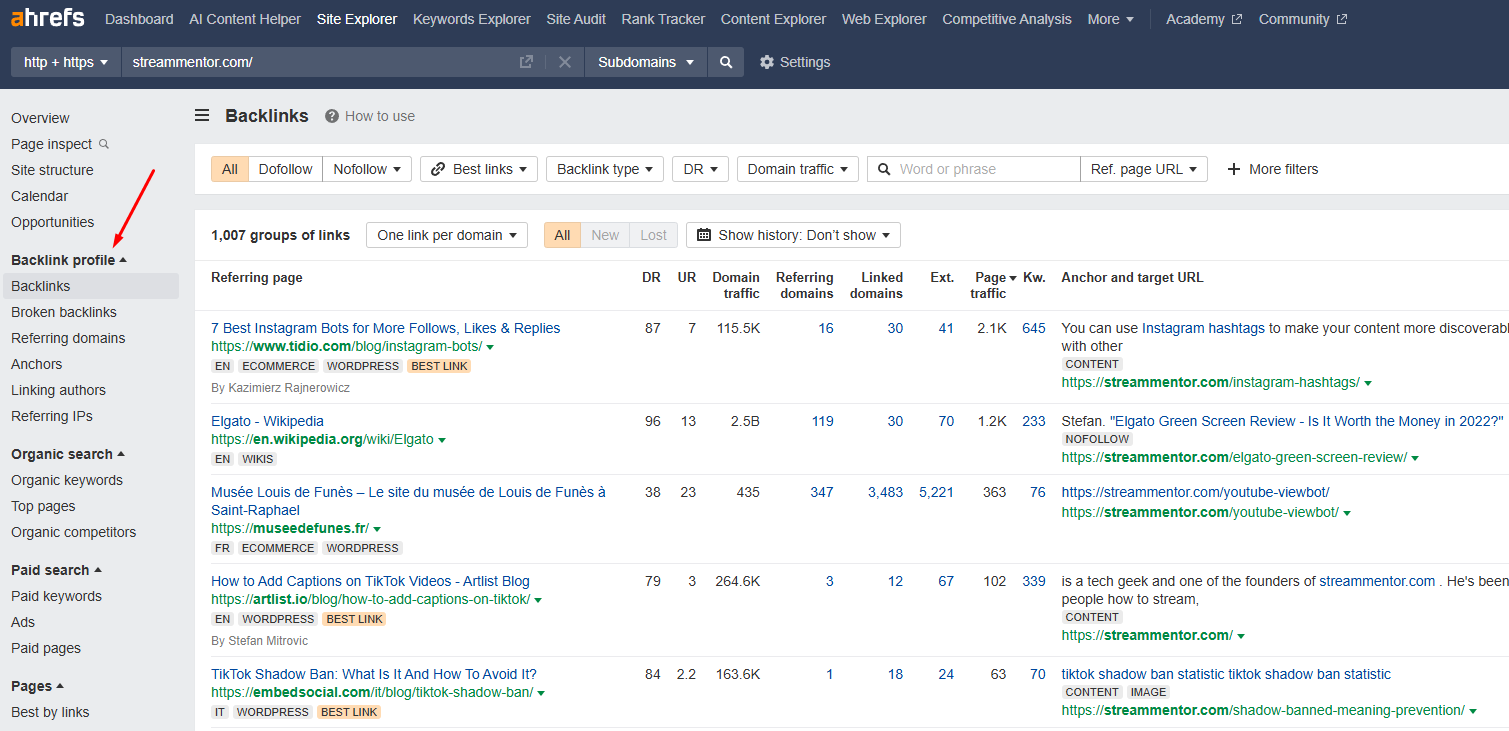Open Competitive Analysis tab

(1007, 19)
